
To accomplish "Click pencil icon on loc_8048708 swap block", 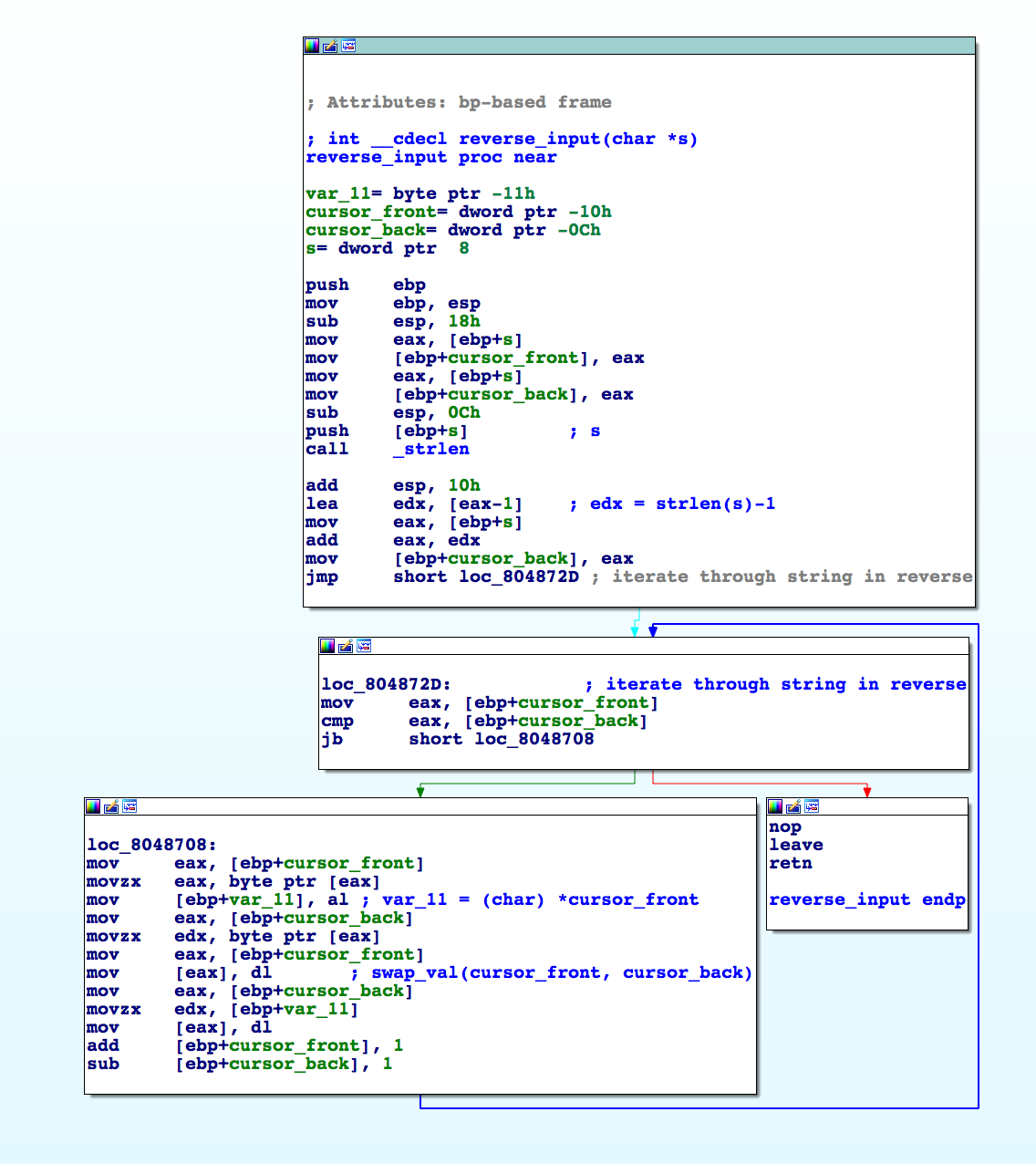I will click(111, 806).
